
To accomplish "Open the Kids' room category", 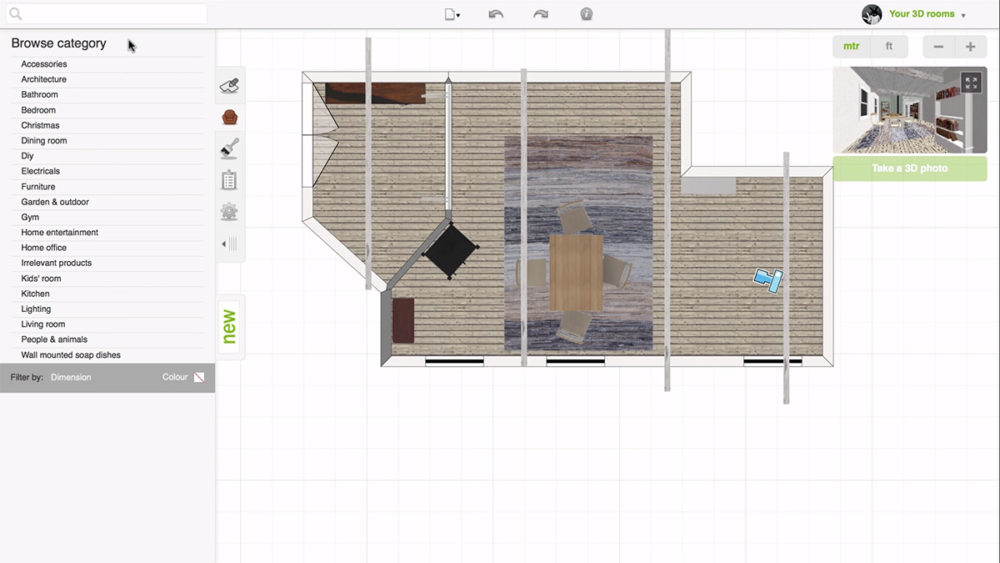I will click(41, 278).
